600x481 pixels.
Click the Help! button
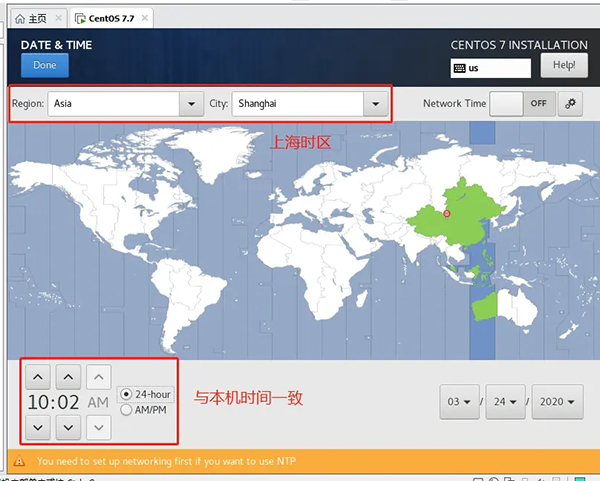coord(564,66)
